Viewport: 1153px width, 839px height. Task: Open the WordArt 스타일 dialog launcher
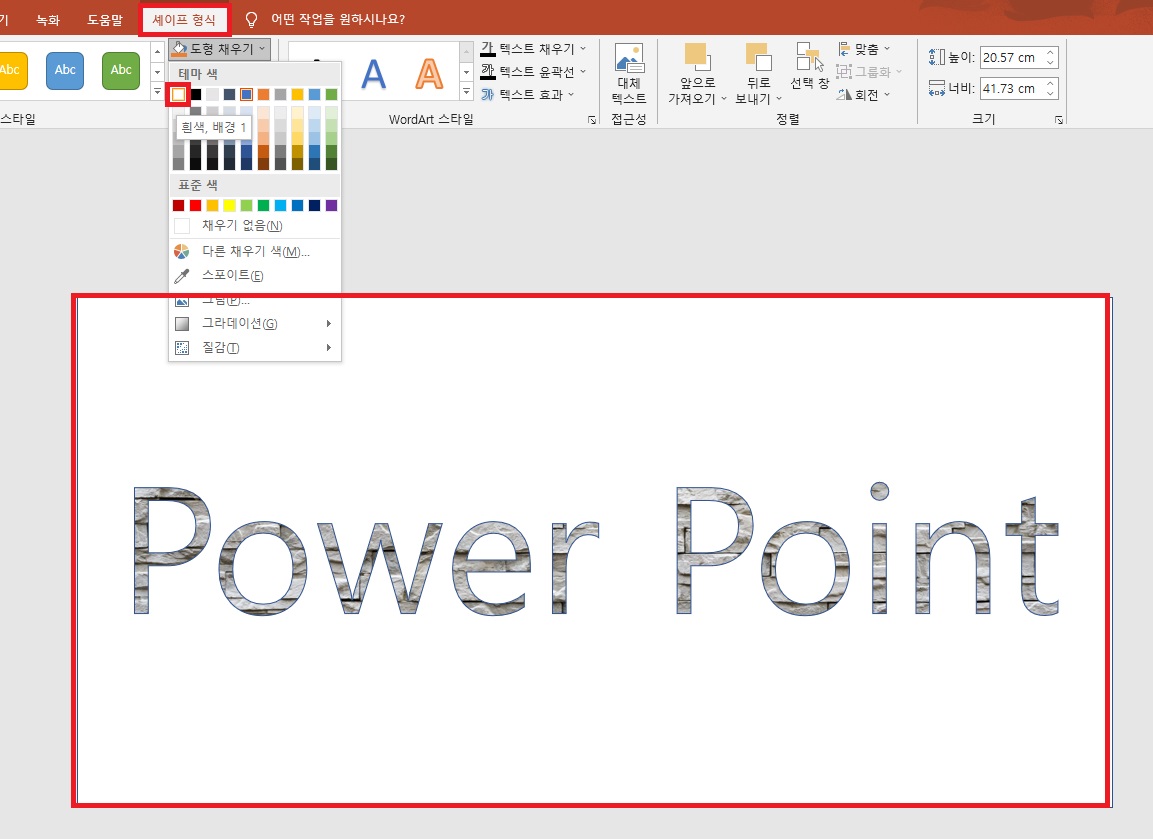593,120
